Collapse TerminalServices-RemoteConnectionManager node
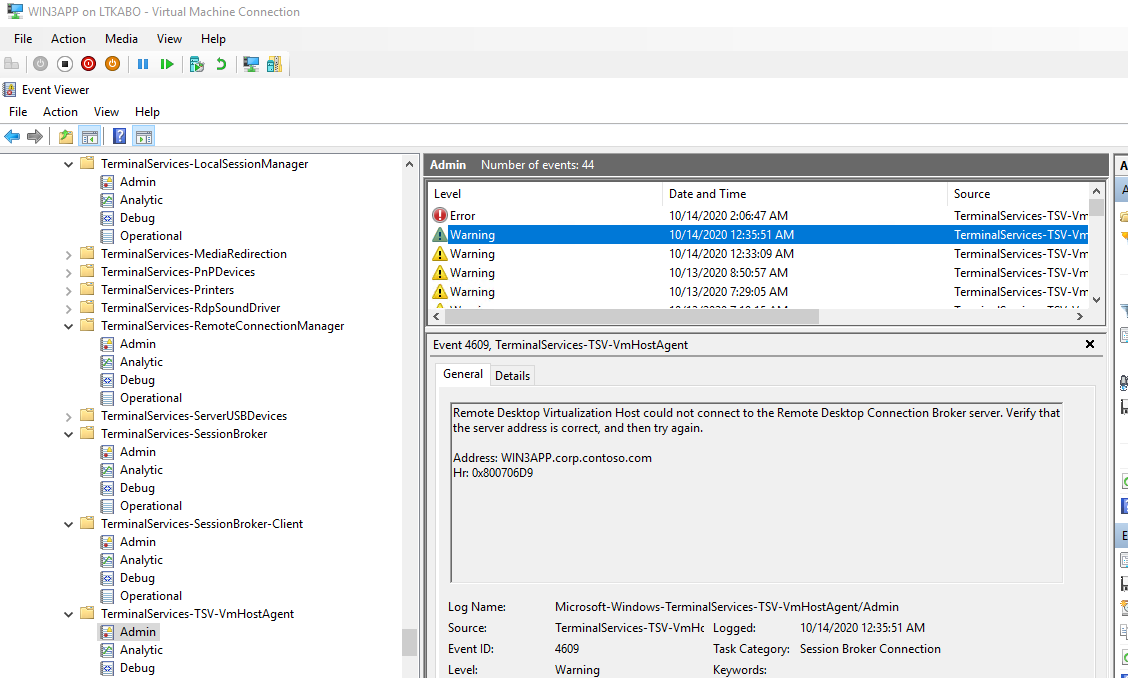Viewport: 1128px width, 678px height. pos(68,326)
